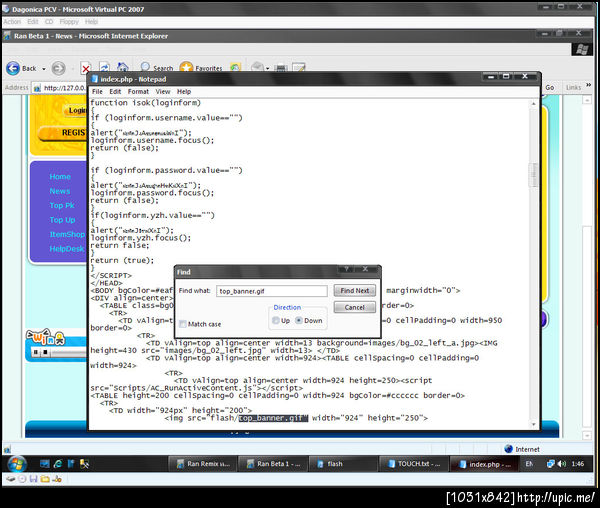Image resolution: width=600 pixels, height=508 pixels.
Task: Click the index.php taskbar button
Action: tap(484, 464)
